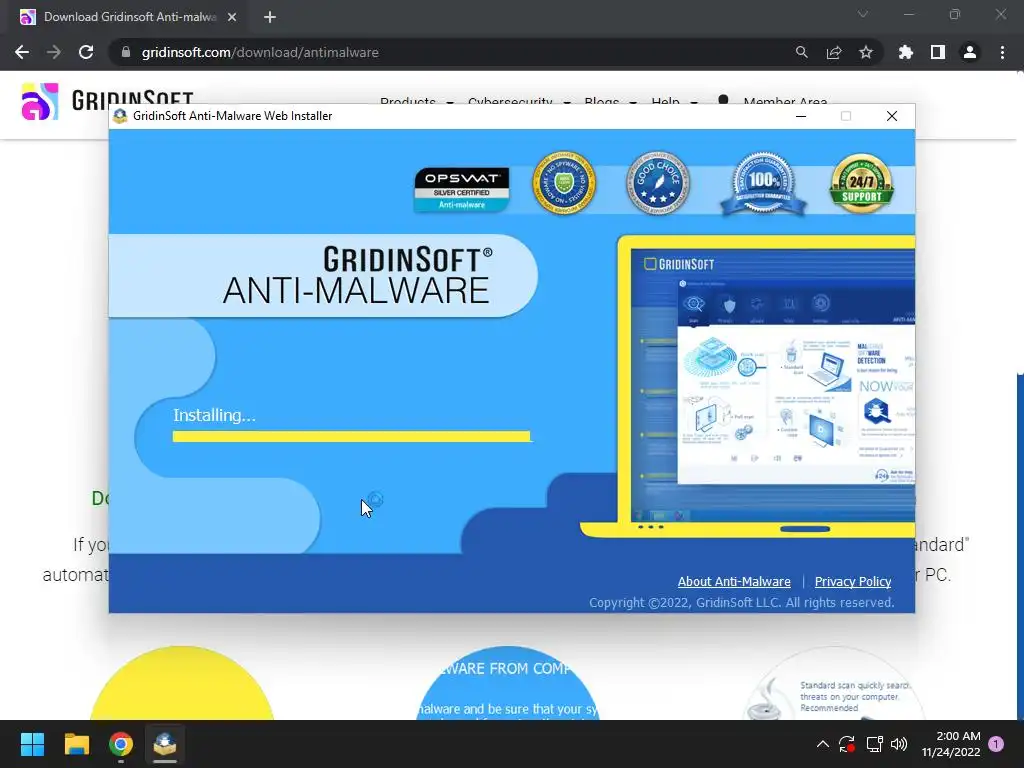The width and height of the screenshot is (1024, 768).
Task: Minimize the Anti-Malware Web Installer window
Action: [x=801, y=116]
